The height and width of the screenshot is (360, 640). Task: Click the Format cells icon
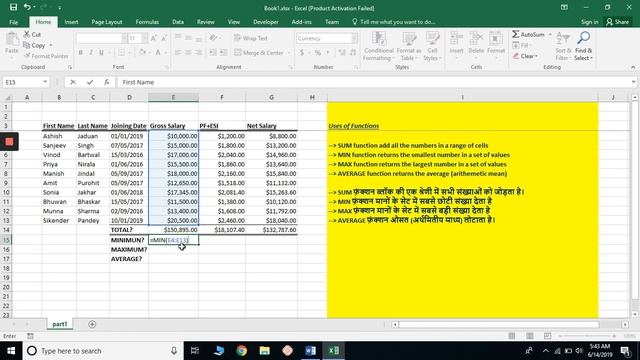496,39
